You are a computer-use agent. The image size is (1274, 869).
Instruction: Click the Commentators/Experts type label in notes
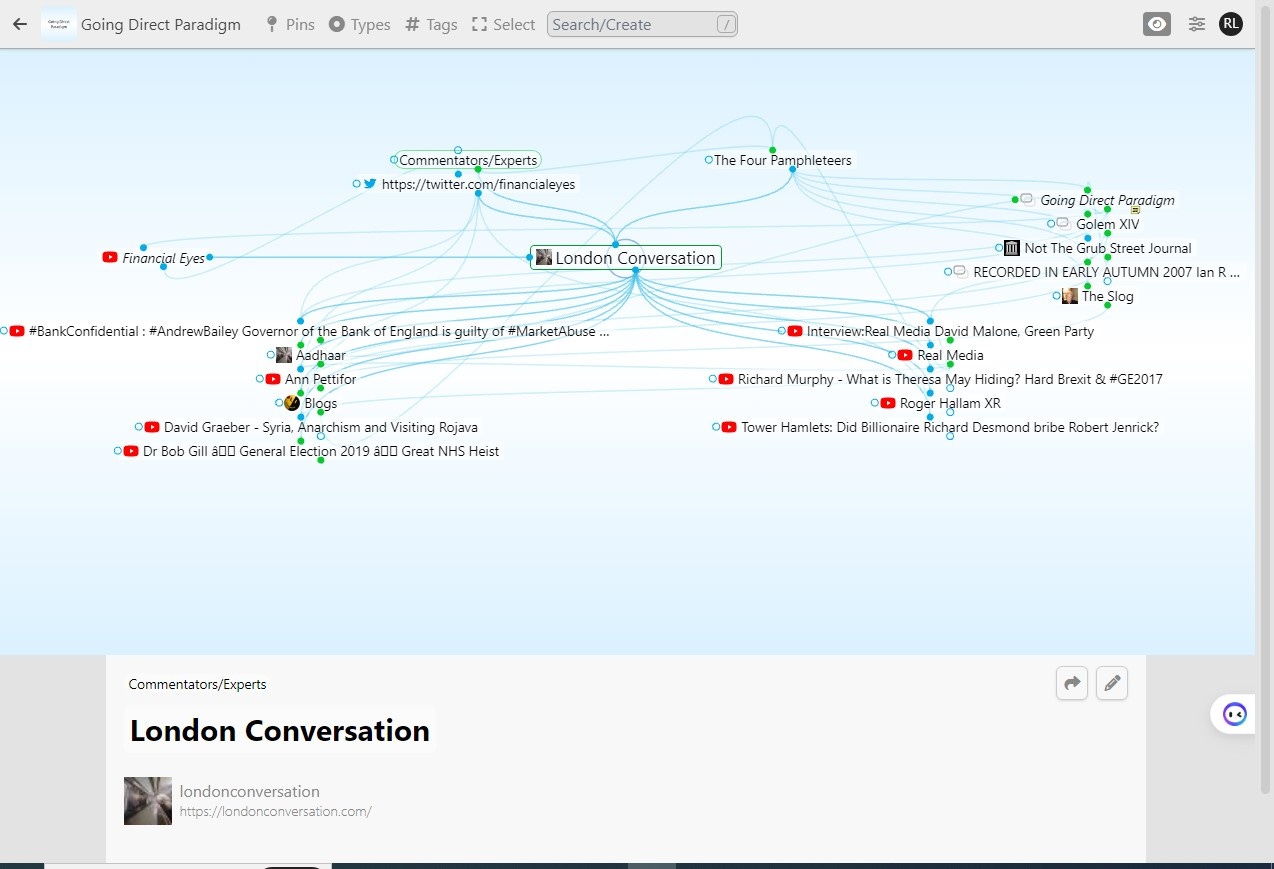point(197,684)
